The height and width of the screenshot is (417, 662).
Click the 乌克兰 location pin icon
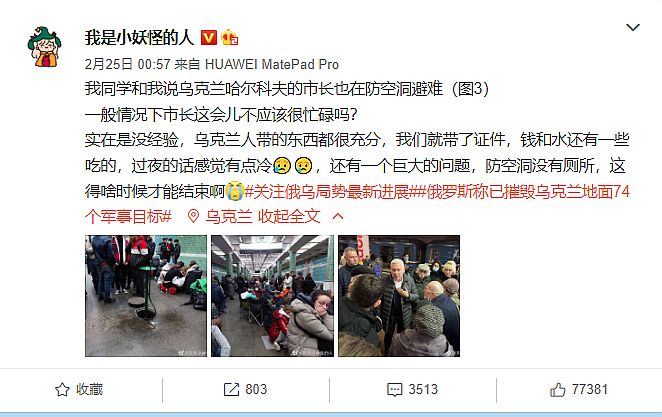(193, 217)
